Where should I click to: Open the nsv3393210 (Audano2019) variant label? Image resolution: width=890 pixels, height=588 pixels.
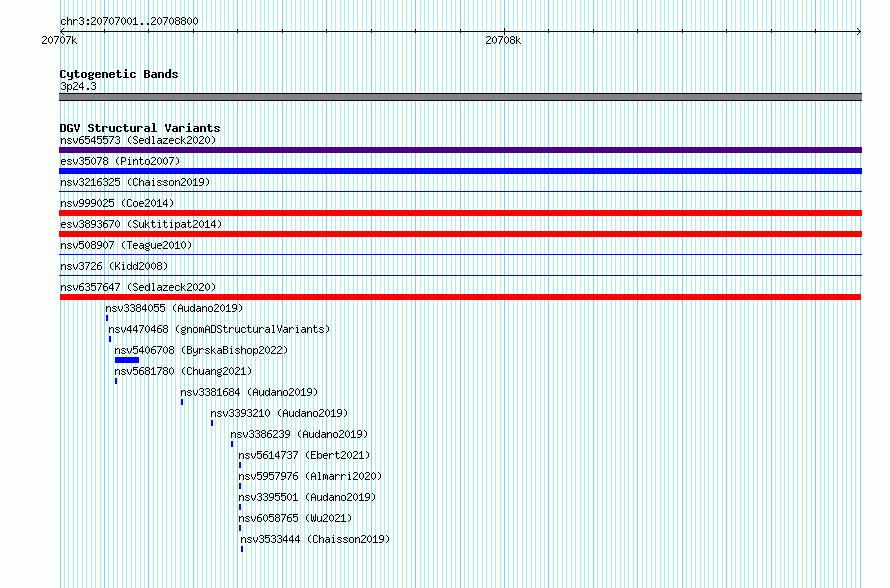pos(279,413)
